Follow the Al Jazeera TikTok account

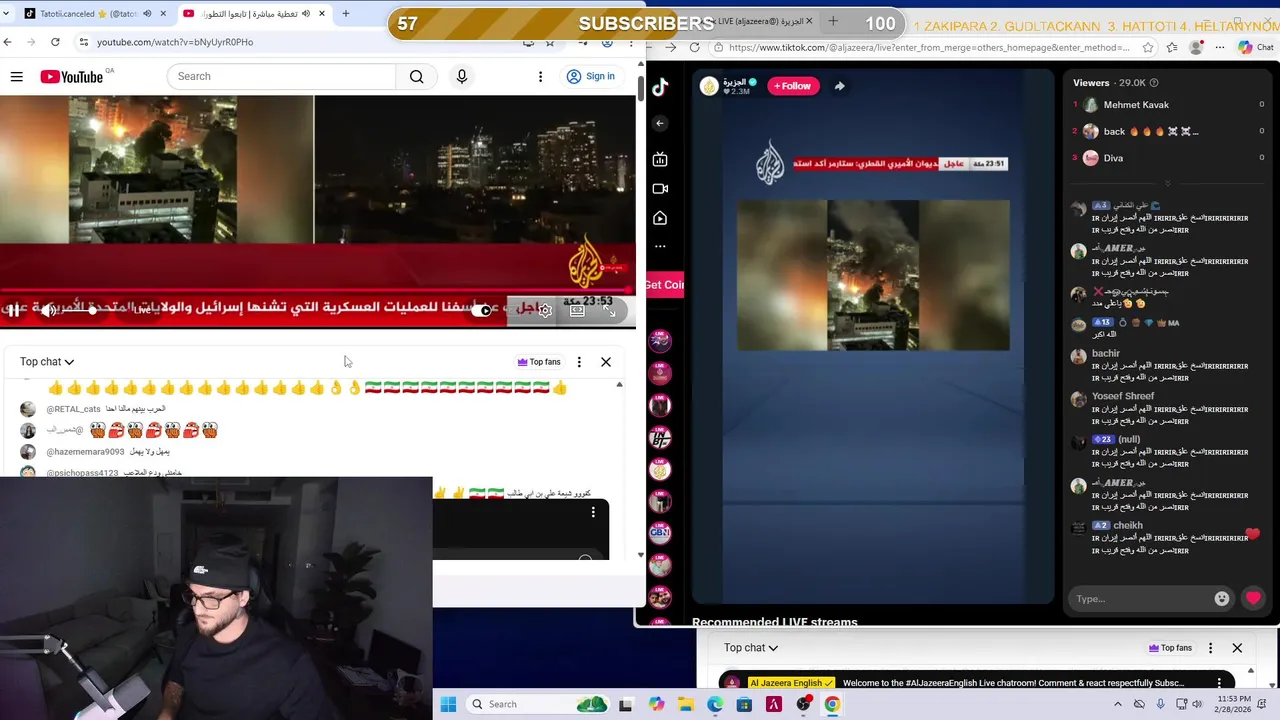[792, 86]
